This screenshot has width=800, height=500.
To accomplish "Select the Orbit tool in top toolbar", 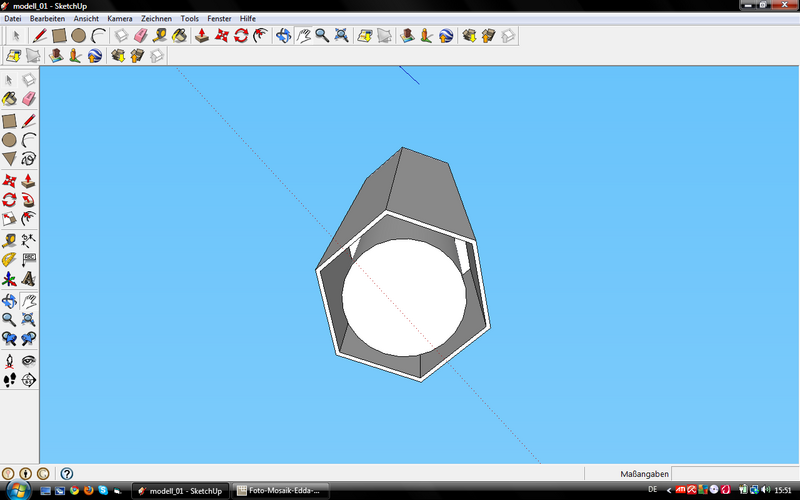I will 283,36.
